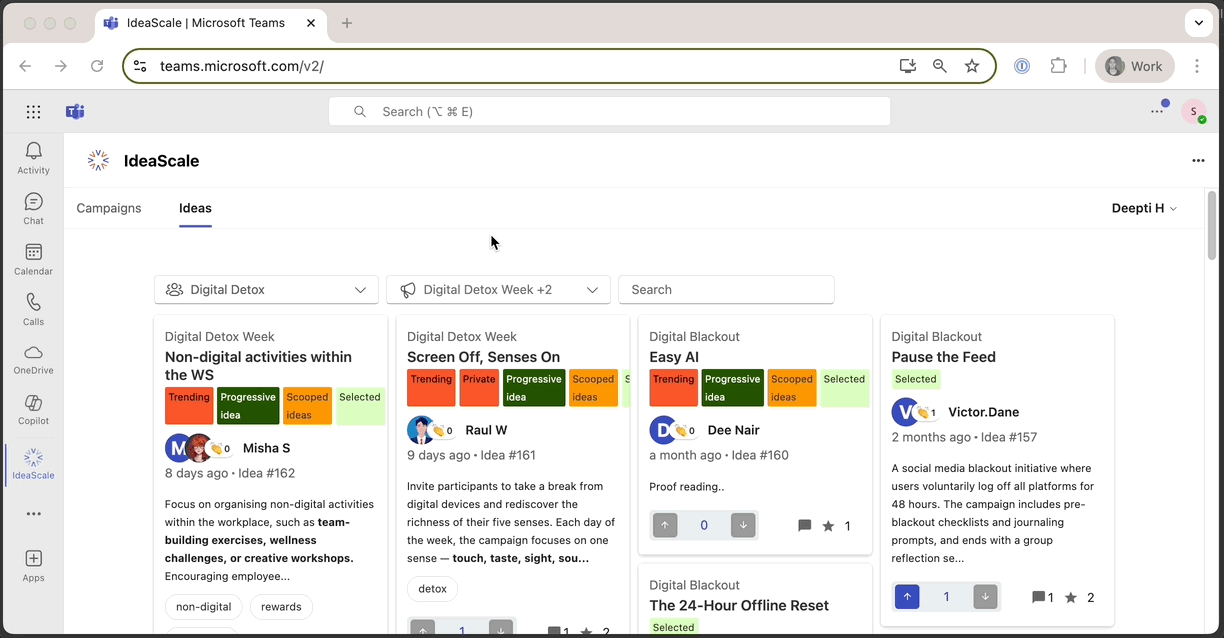Open the Calls section
Image resolution: width=1224 pixels, height=638 pixels.
point(33,309)
